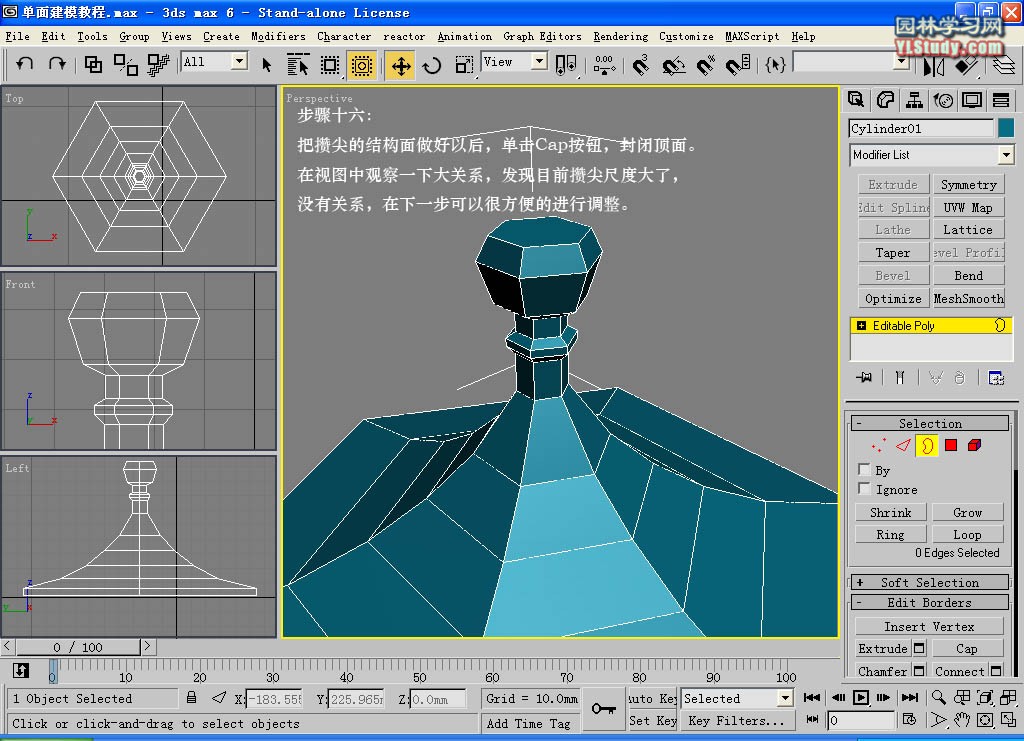Image resolution: width=1024 pixels, height=741 pixels.
Task: Open the named selection sets dropdown
Action: pos(902,63)
